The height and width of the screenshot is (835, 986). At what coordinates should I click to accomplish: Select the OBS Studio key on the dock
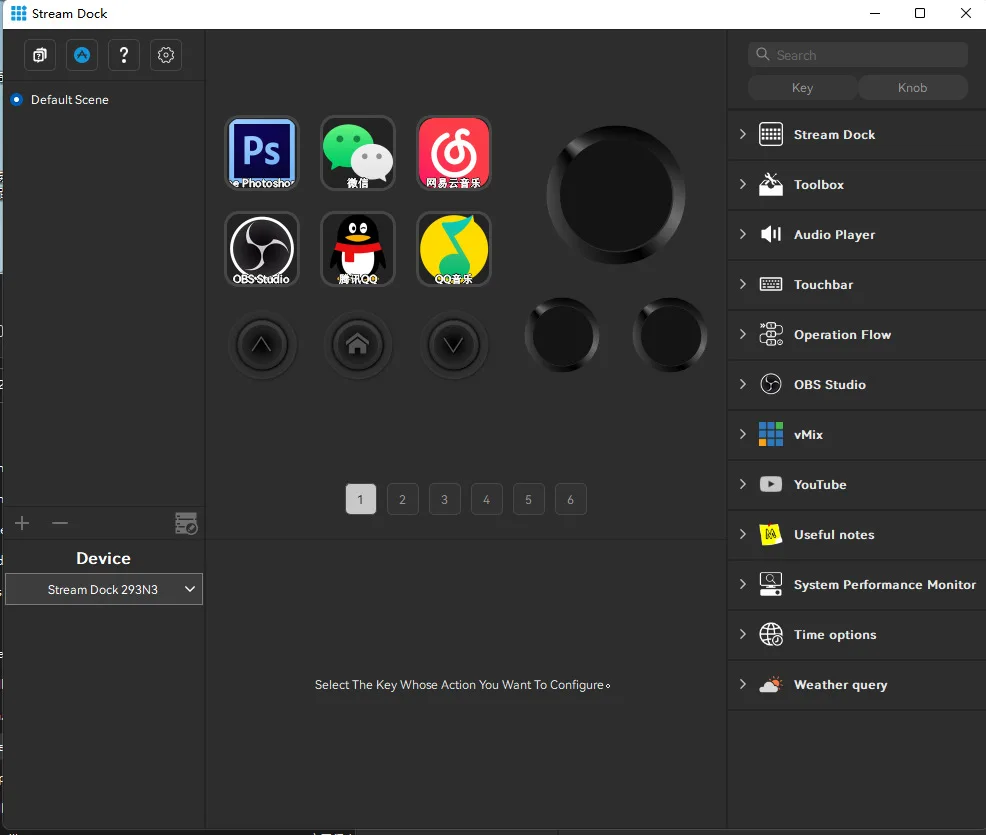[262, 249]
